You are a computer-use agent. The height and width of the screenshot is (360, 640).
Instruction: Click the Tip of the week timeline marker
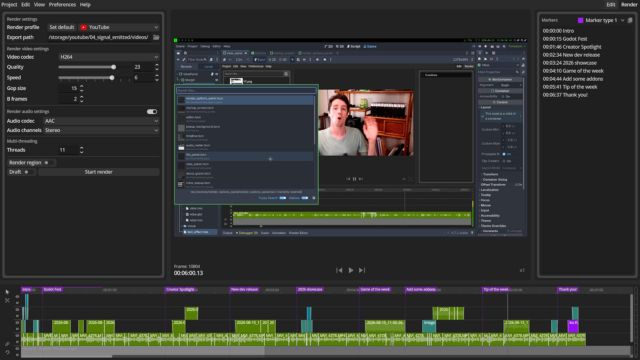[496, 289]
